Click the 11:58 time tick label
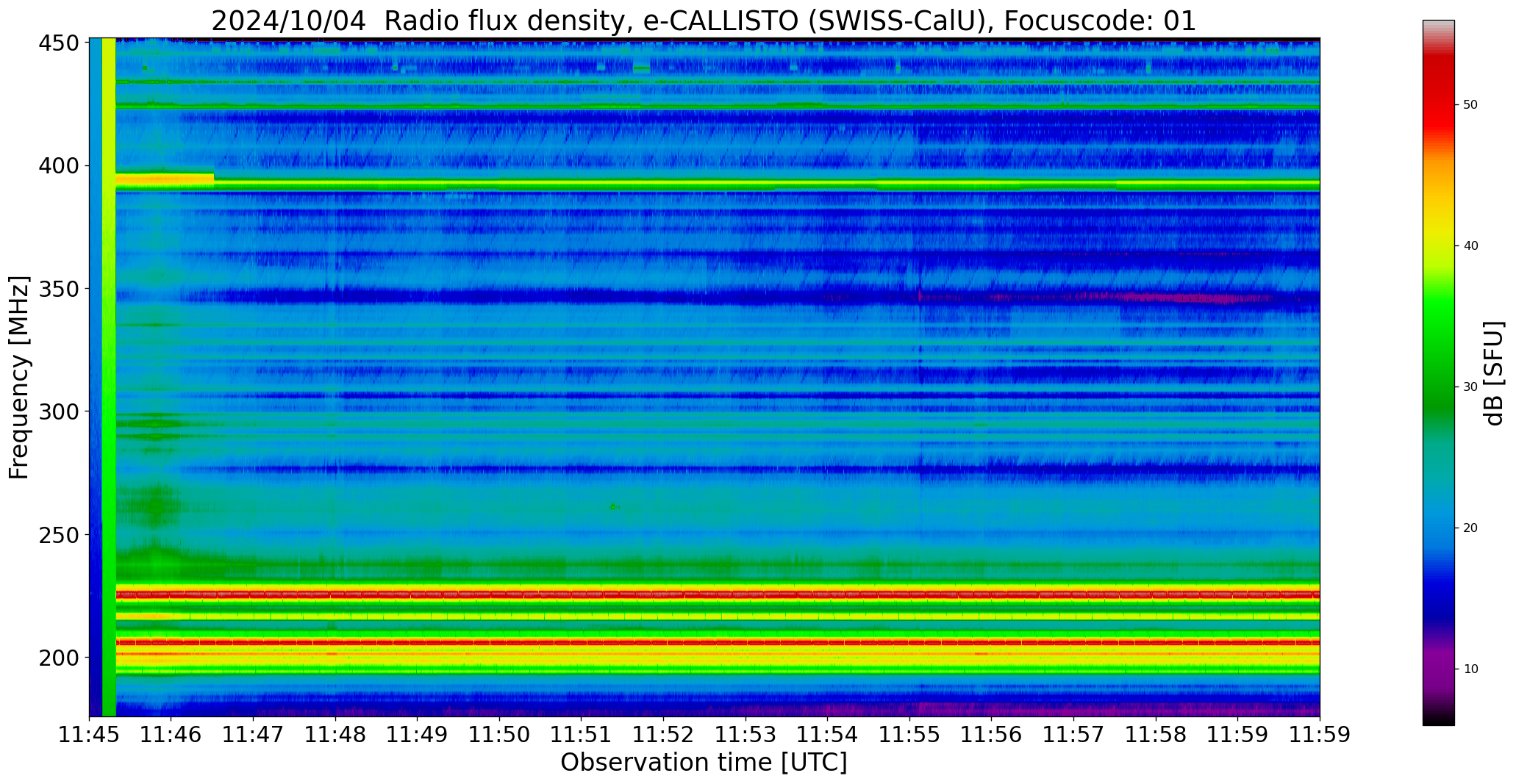This screenshot has width=1516, height=784. pyautogui.click(x=1156, y=735)
